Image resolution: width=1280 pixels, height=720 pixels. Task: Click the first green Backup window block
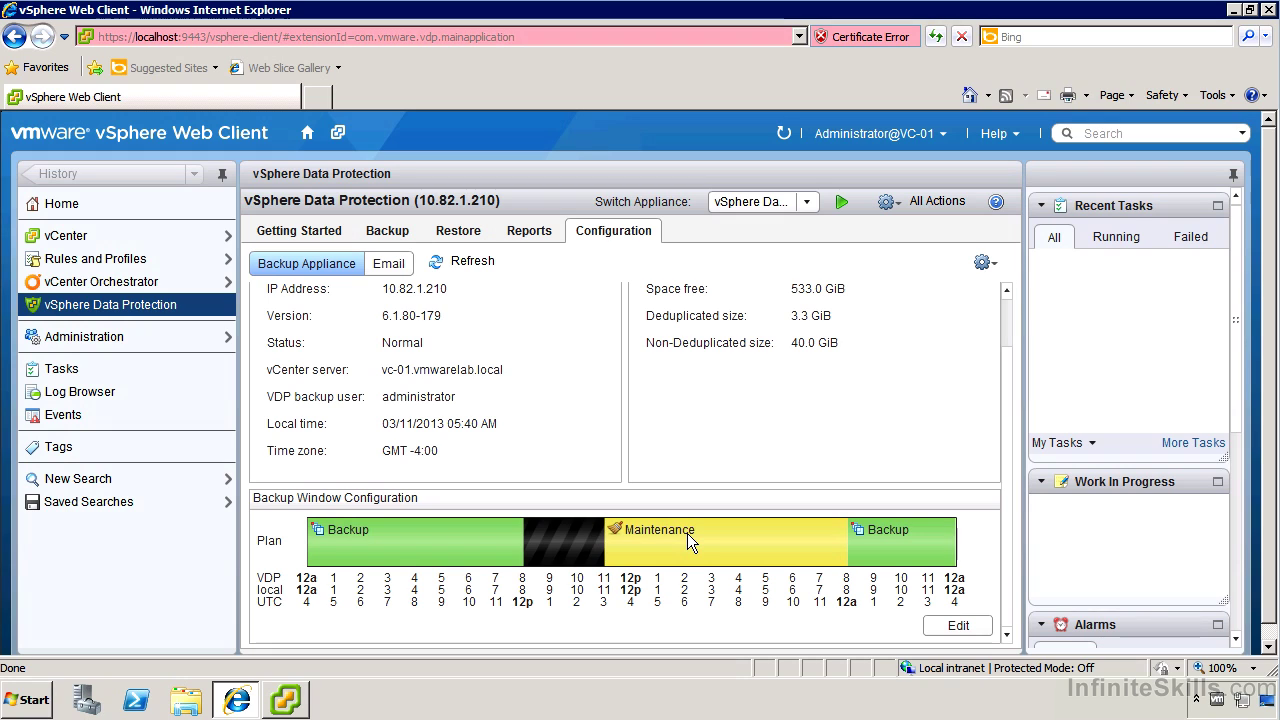pos(415,542)
